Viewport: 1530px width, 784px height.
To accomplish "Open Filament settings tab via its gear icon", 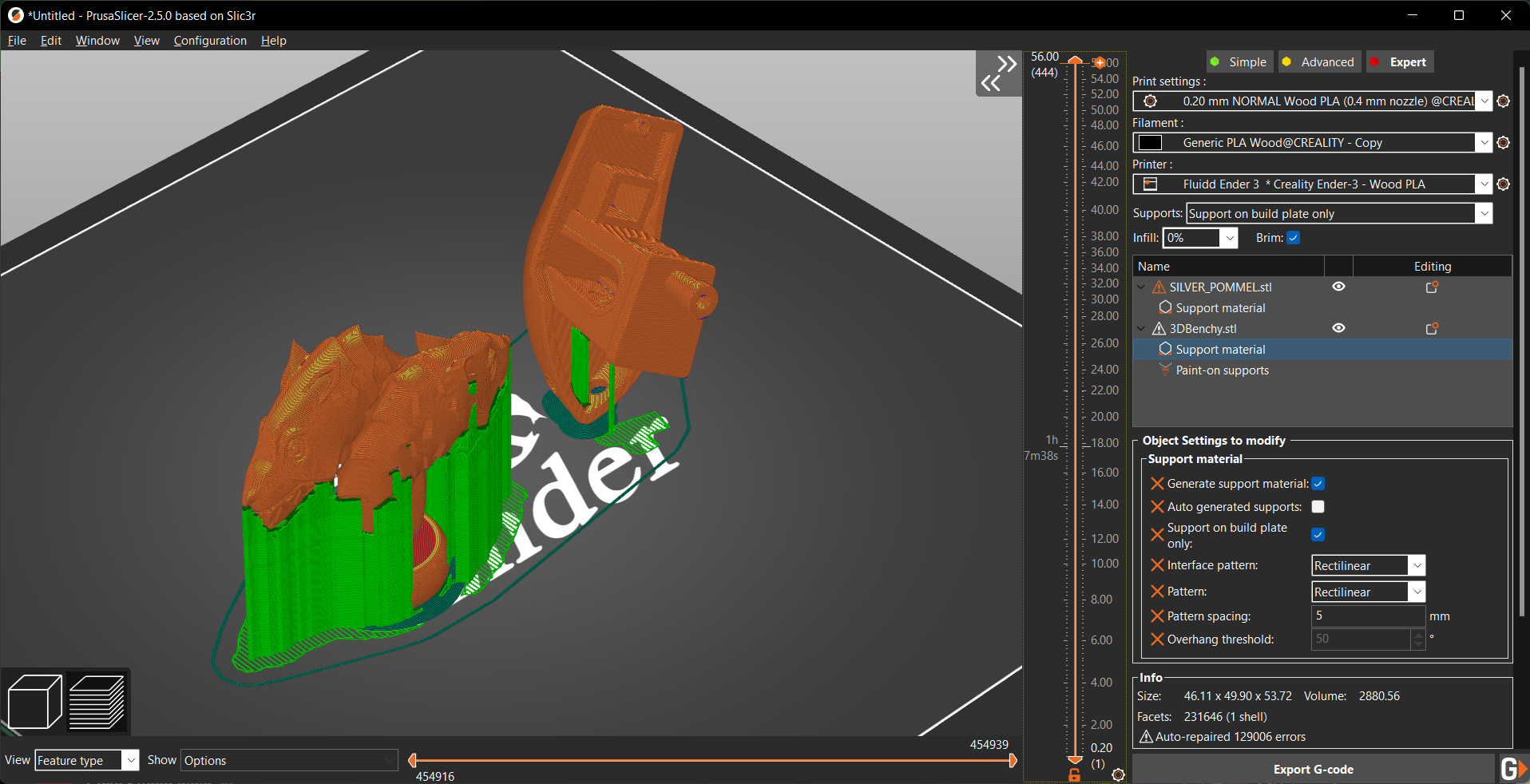I will 1504,143.
